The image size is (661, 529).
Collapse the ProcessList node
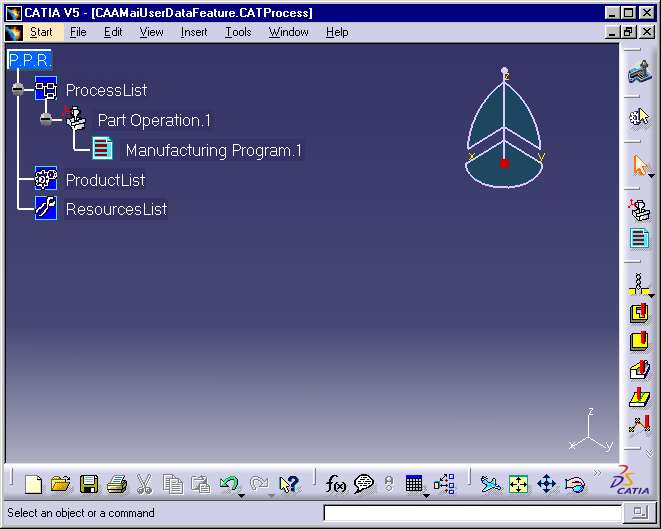[x=18, y=89]
